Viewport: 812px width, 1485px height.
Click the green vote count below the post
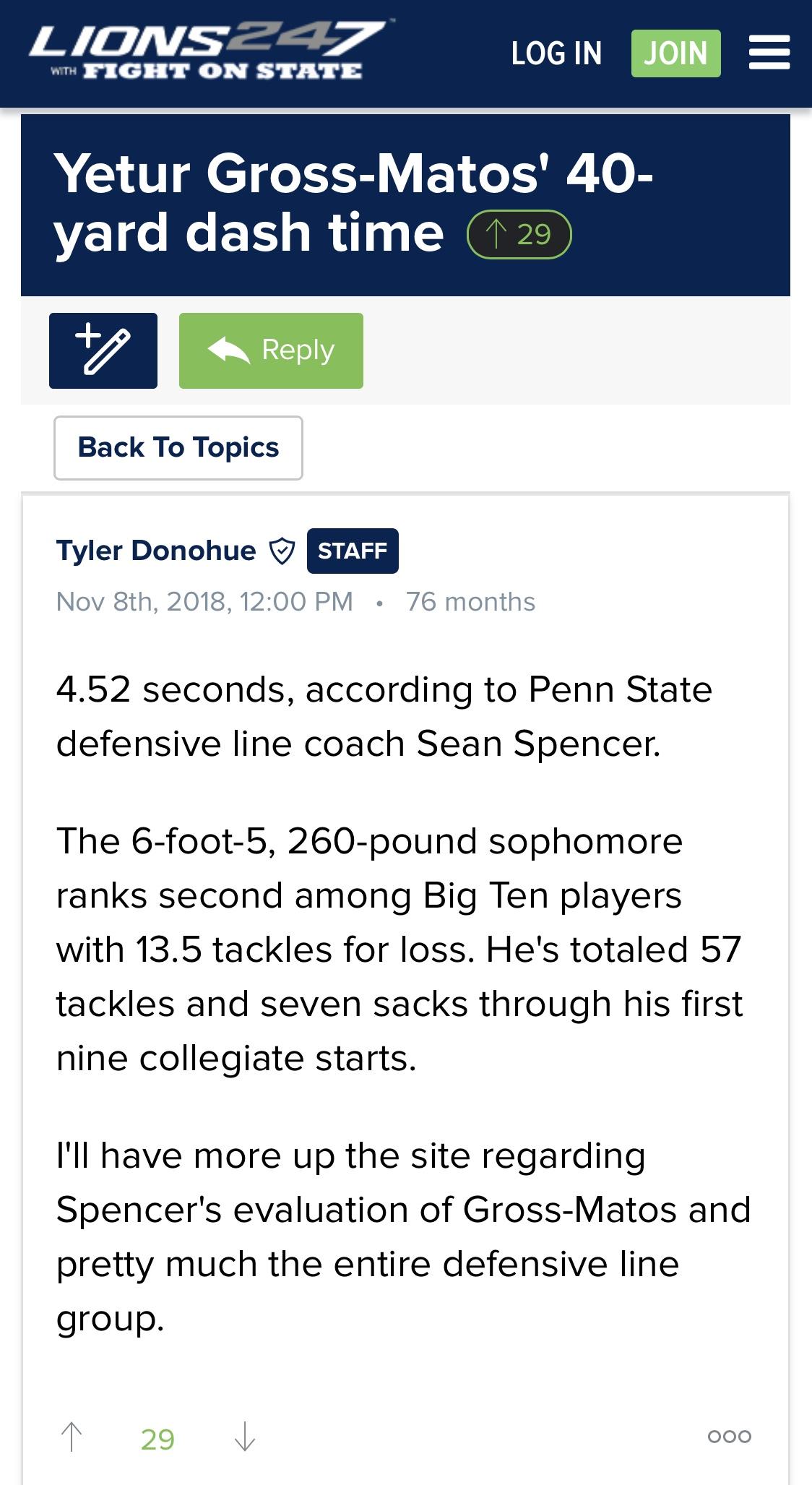click(157, 1439)
